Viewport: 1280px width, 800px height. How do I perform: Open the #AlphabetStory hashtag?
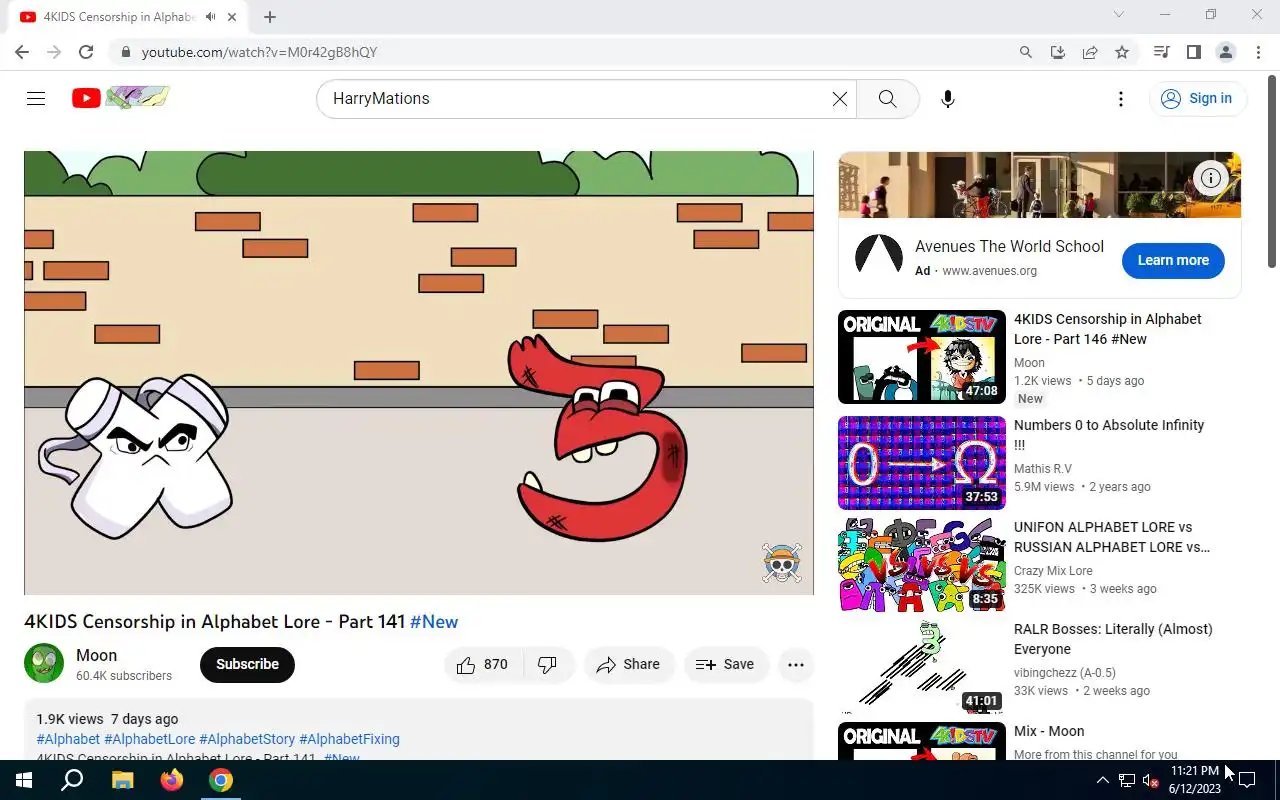(247, 739)
